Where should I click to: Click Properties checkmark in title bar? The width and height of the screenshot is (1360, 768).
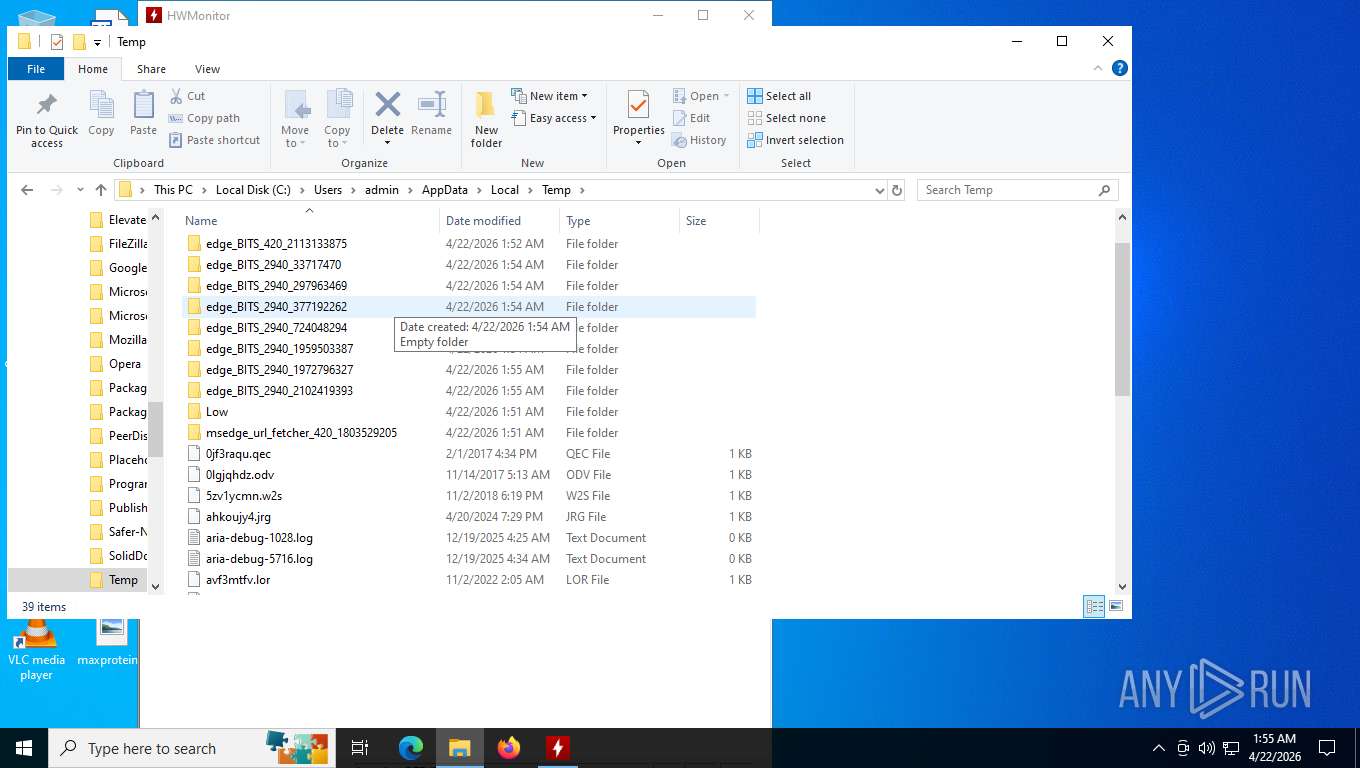tap(57, 42)
